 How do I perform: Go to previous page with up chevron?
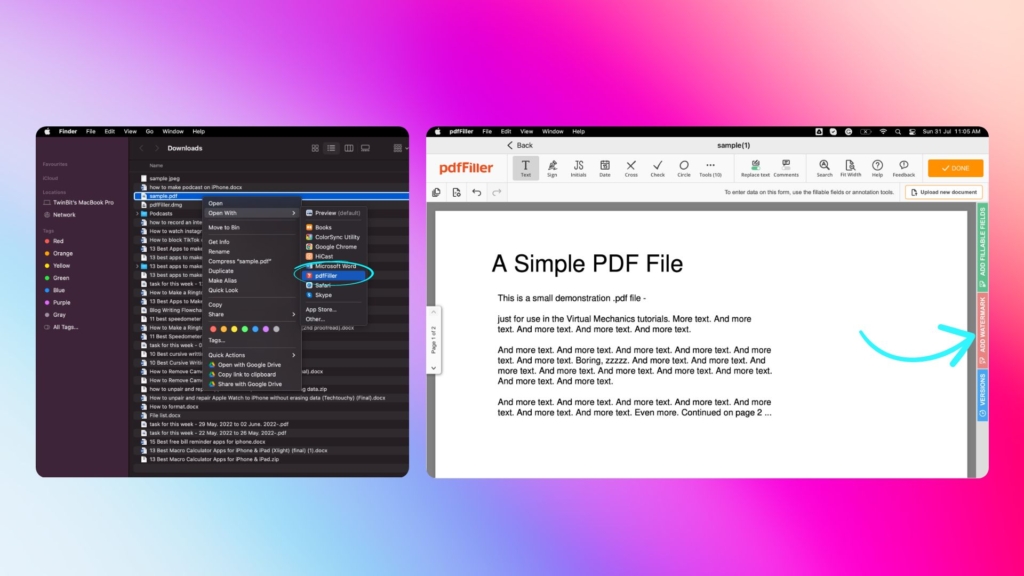coord(434,312)
